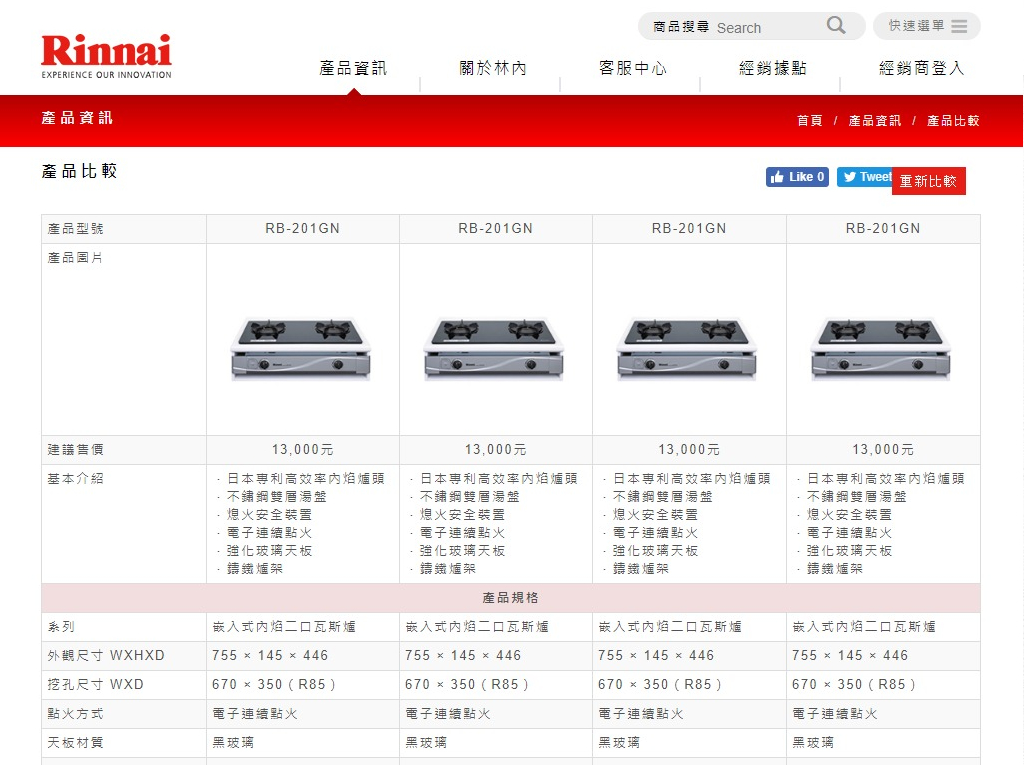1024x765 pixels.
Task: Select the 挖孔尺寸 WXD row label
Action: (95, 685)
